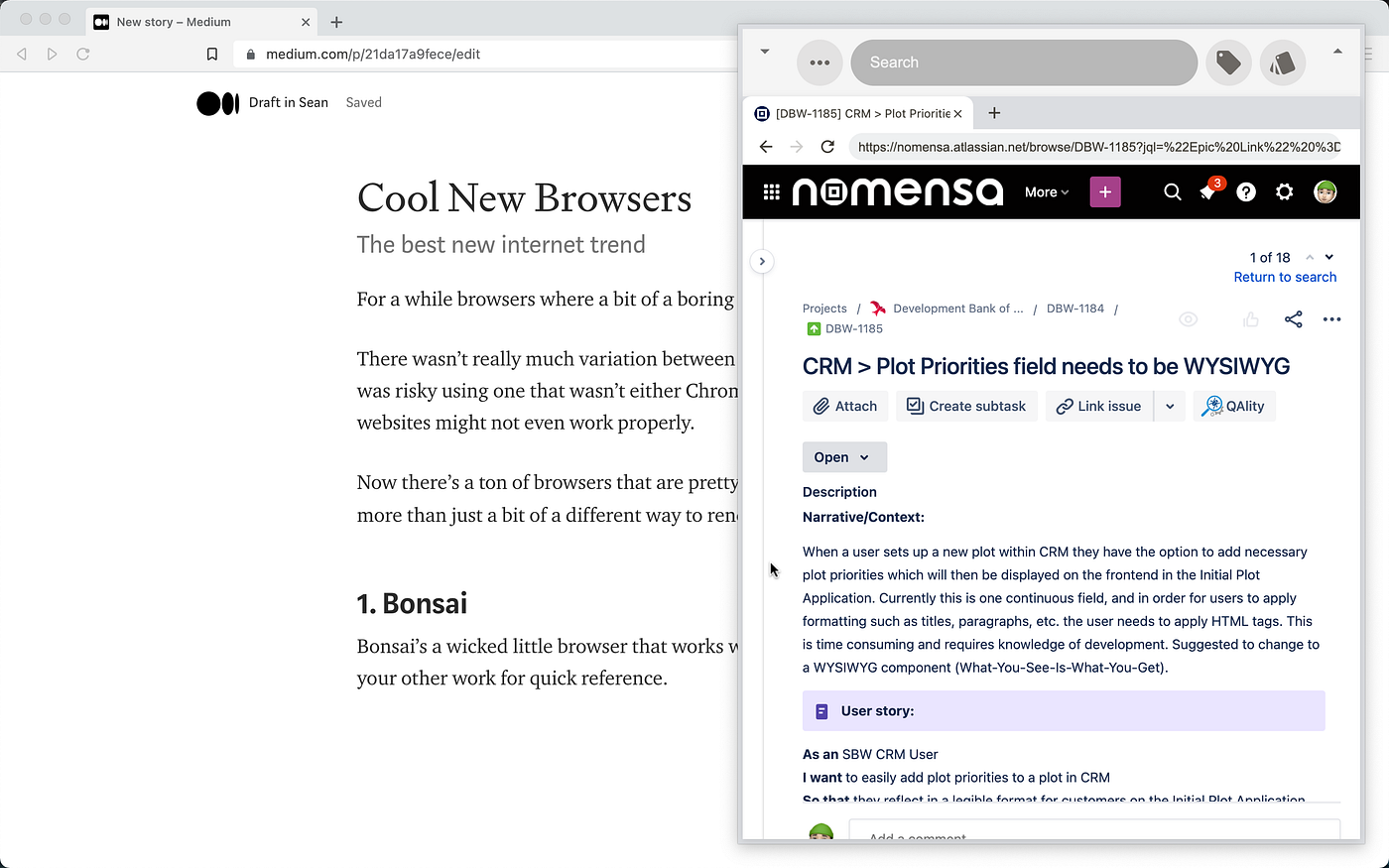Open Jira help question mark icon
The height and width of the screenshot is (868, 1389).
click(x=1246, y=192)
